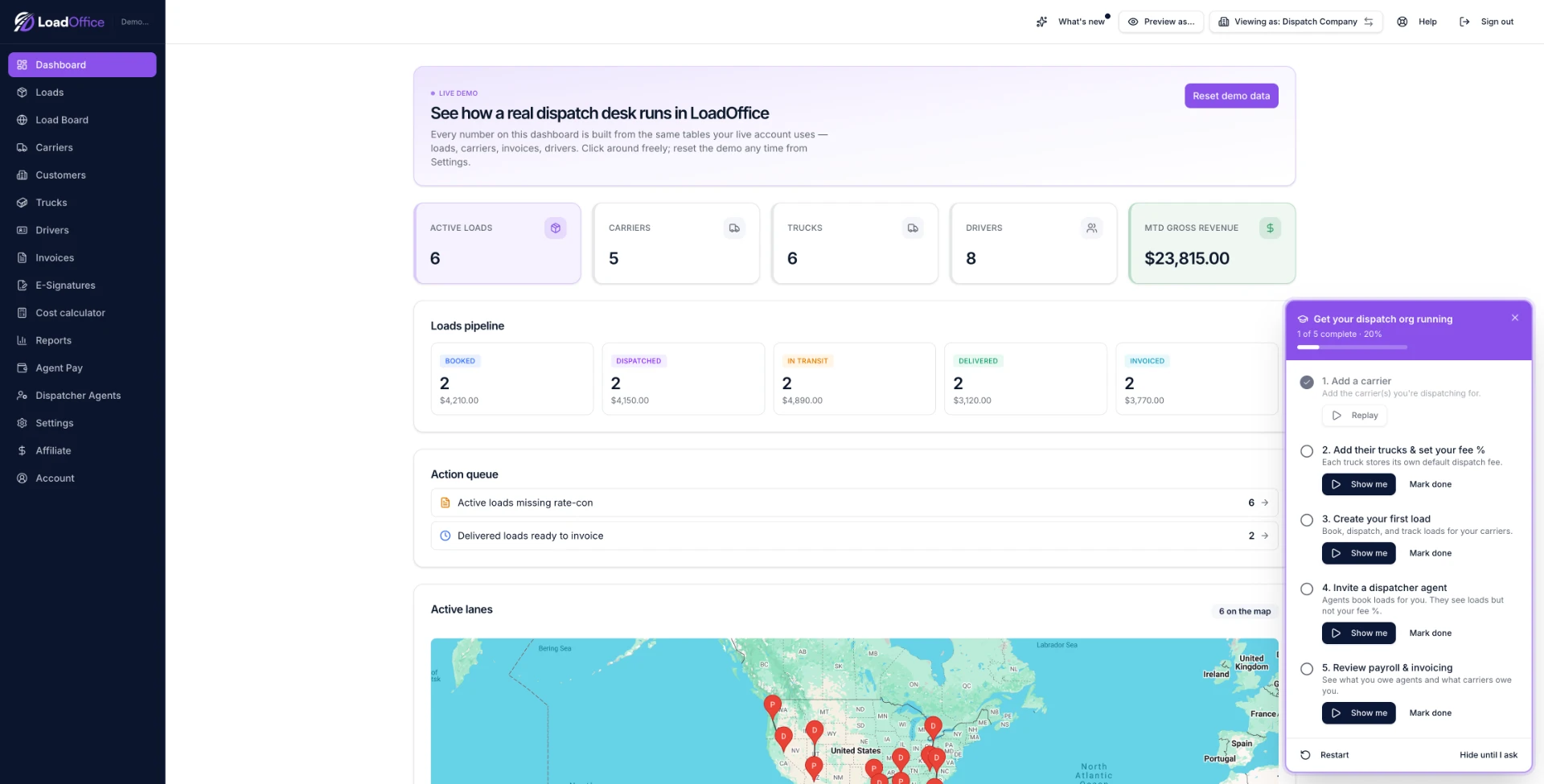This screenshot has width=1544, height=784.
Task: Click the Help lifebuoy icon
Action: pos(1402,22)
